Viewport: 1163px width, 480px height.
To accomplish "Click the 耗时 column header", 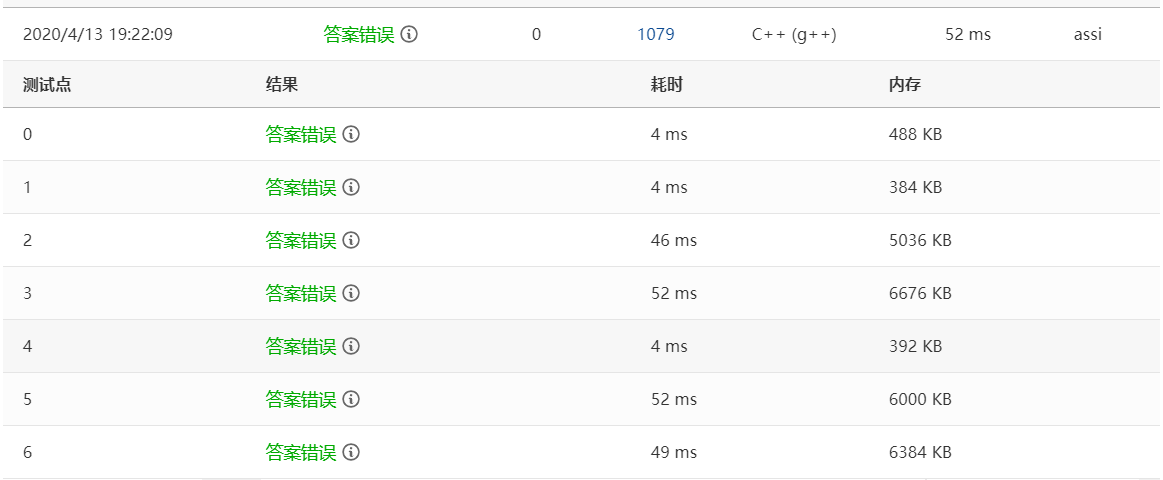I will click(x=667, y=85).
